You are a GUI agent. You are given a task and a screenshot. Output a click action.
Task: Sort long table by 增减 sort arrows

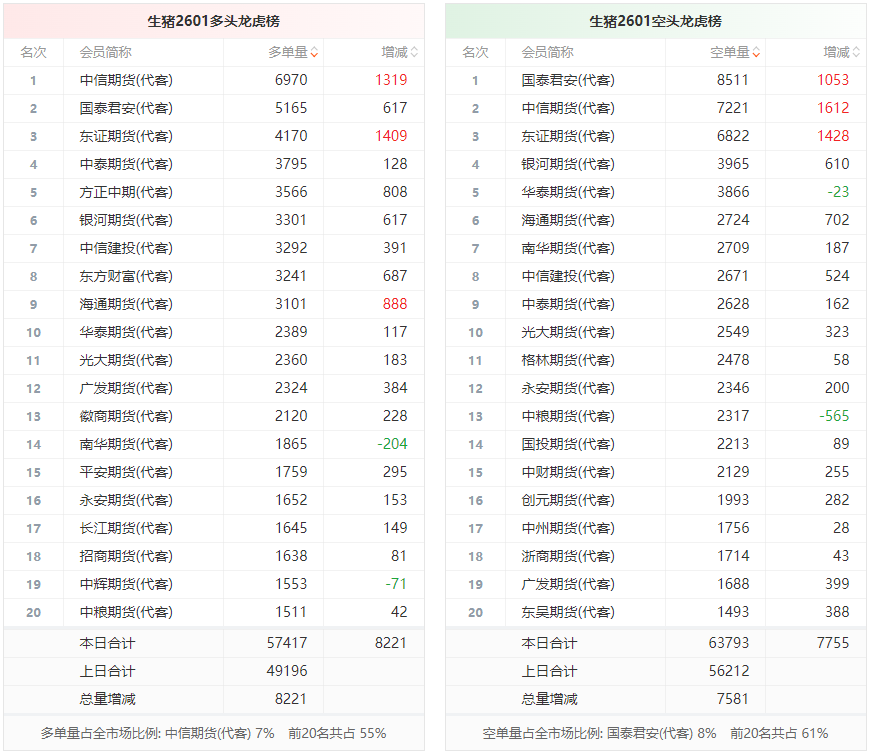tap(414, 53)
